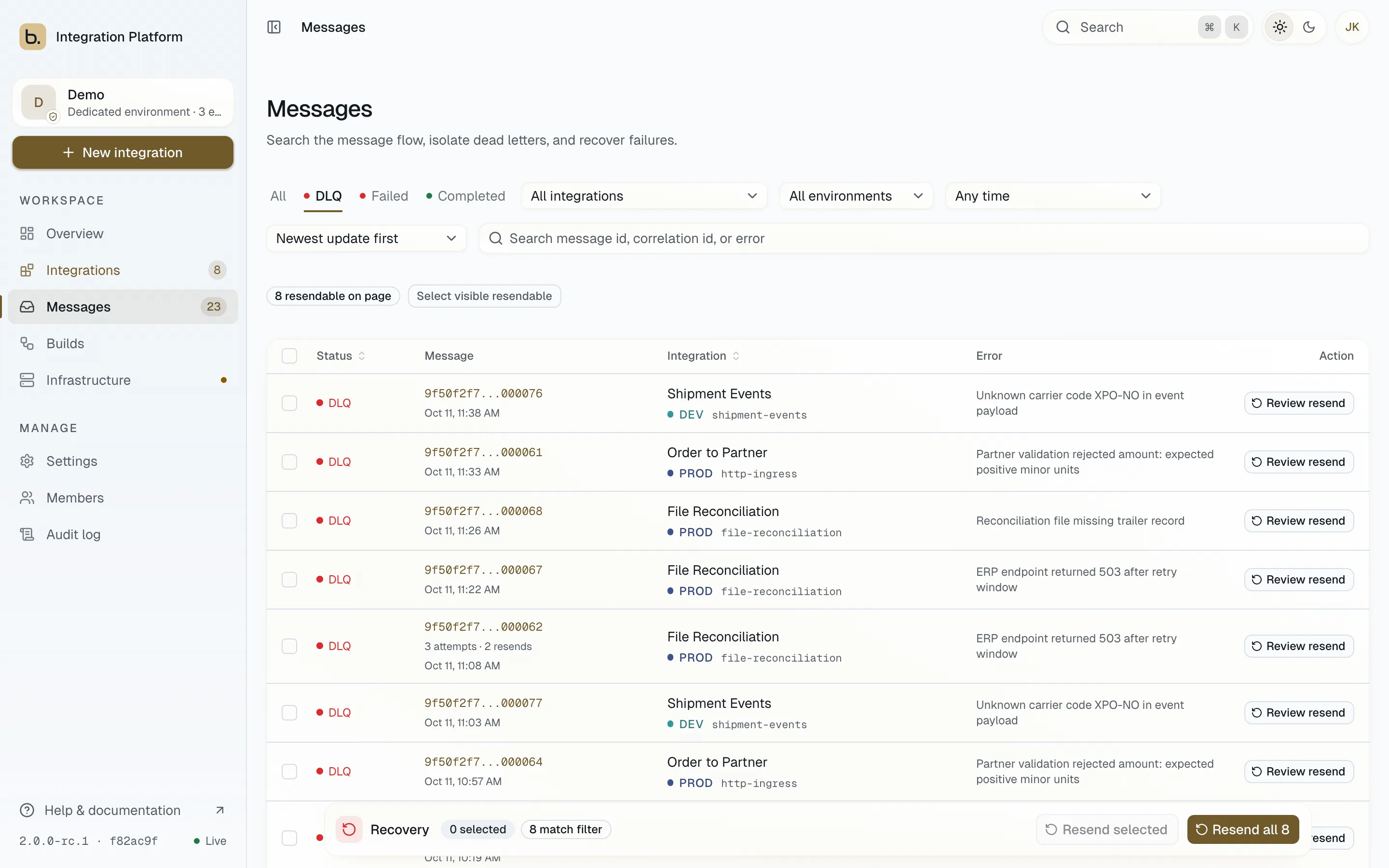The height and width of the screenshot is (868, 1389).
Task: Click Settings gear icon in sidebar
Action: click(x=27, y=461)
